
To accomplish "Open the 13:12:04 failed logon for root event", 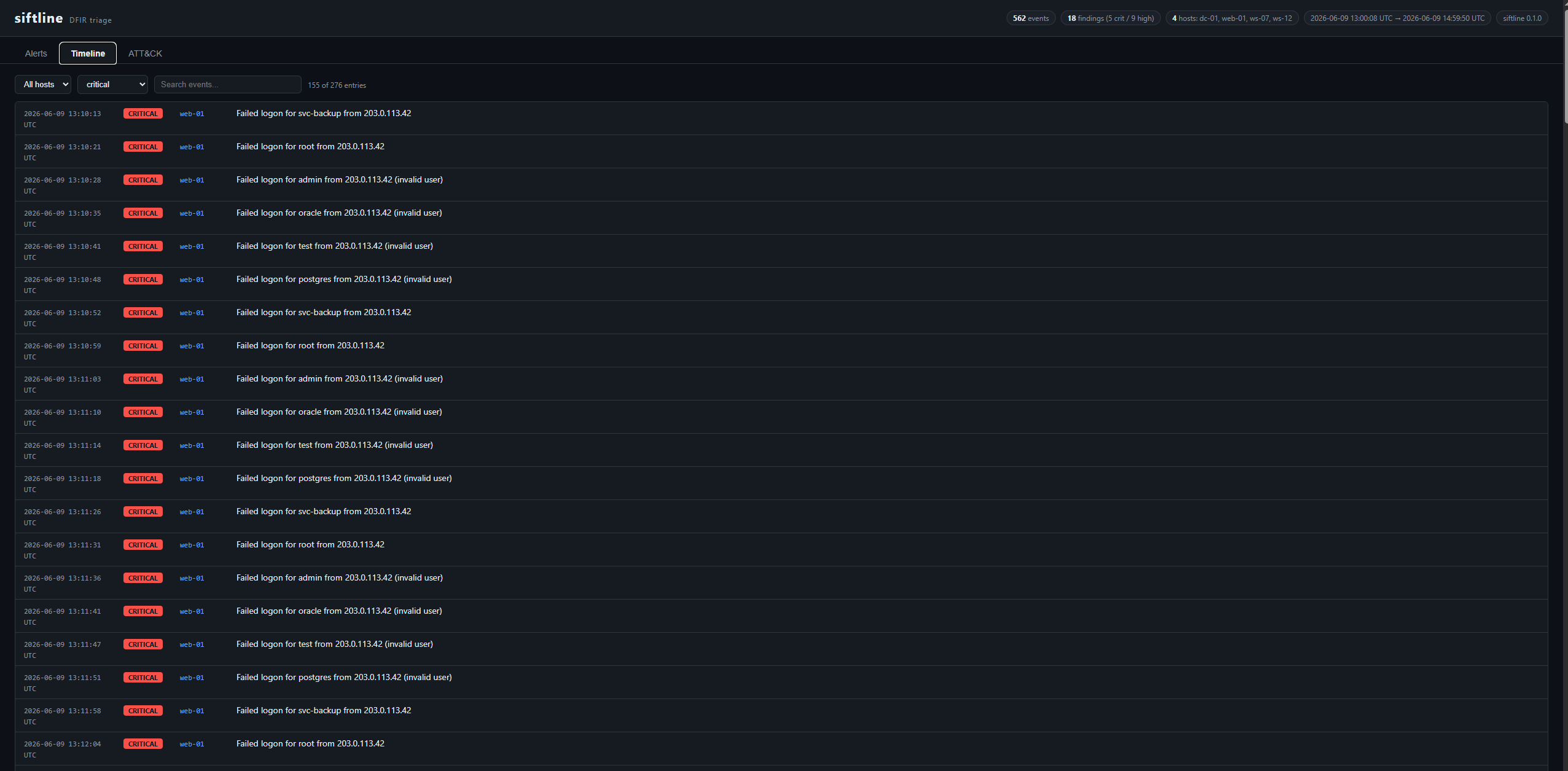I will pyautogui.click(x=781, y=749).
